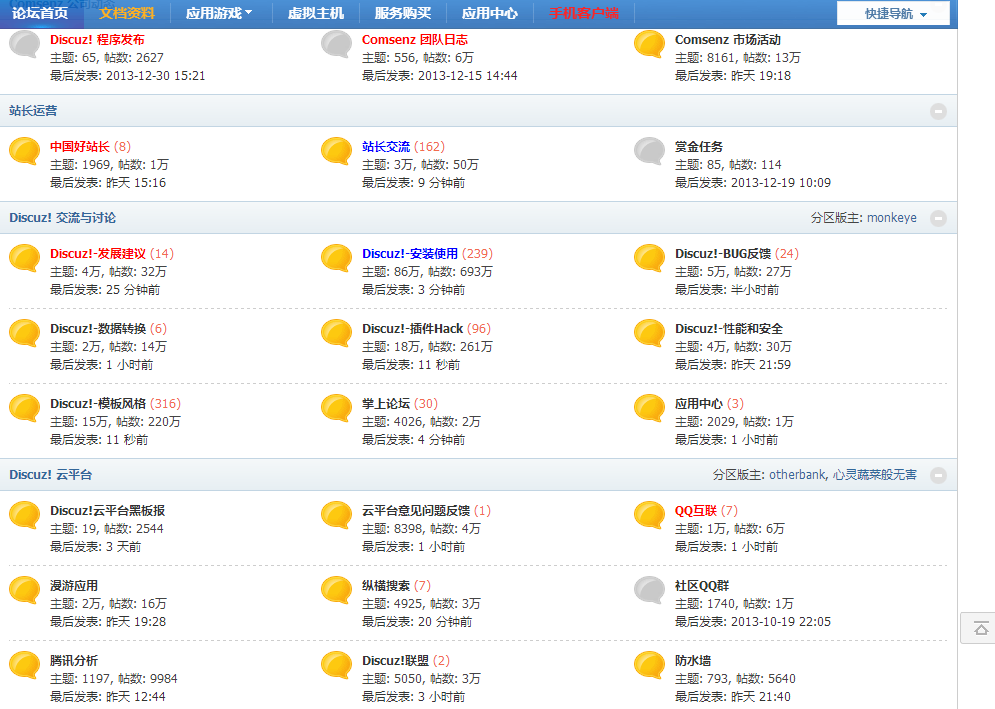This screenshot has height=709, width=995.
Task: Open the QQ互联 forum link
Action: (x=695, y=511)
